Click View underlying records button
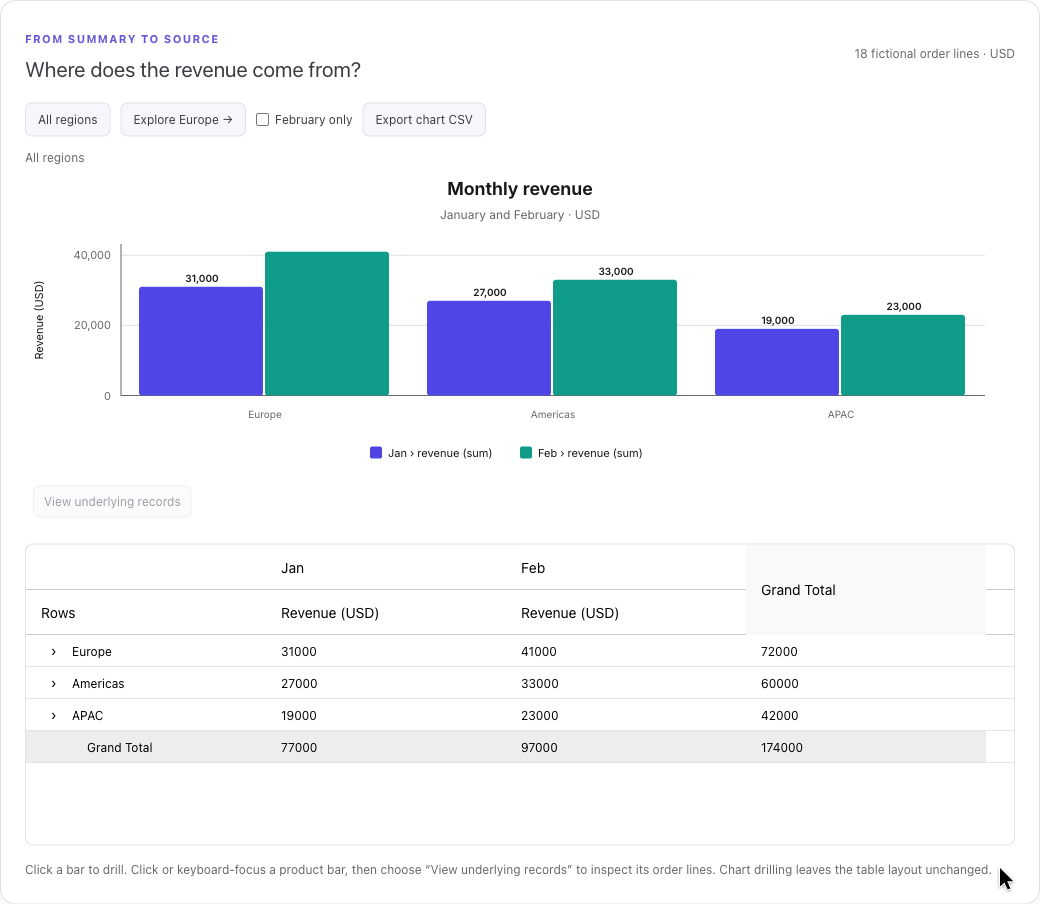1040x904 pixels. pyautogui.click(x=112, y=501)
